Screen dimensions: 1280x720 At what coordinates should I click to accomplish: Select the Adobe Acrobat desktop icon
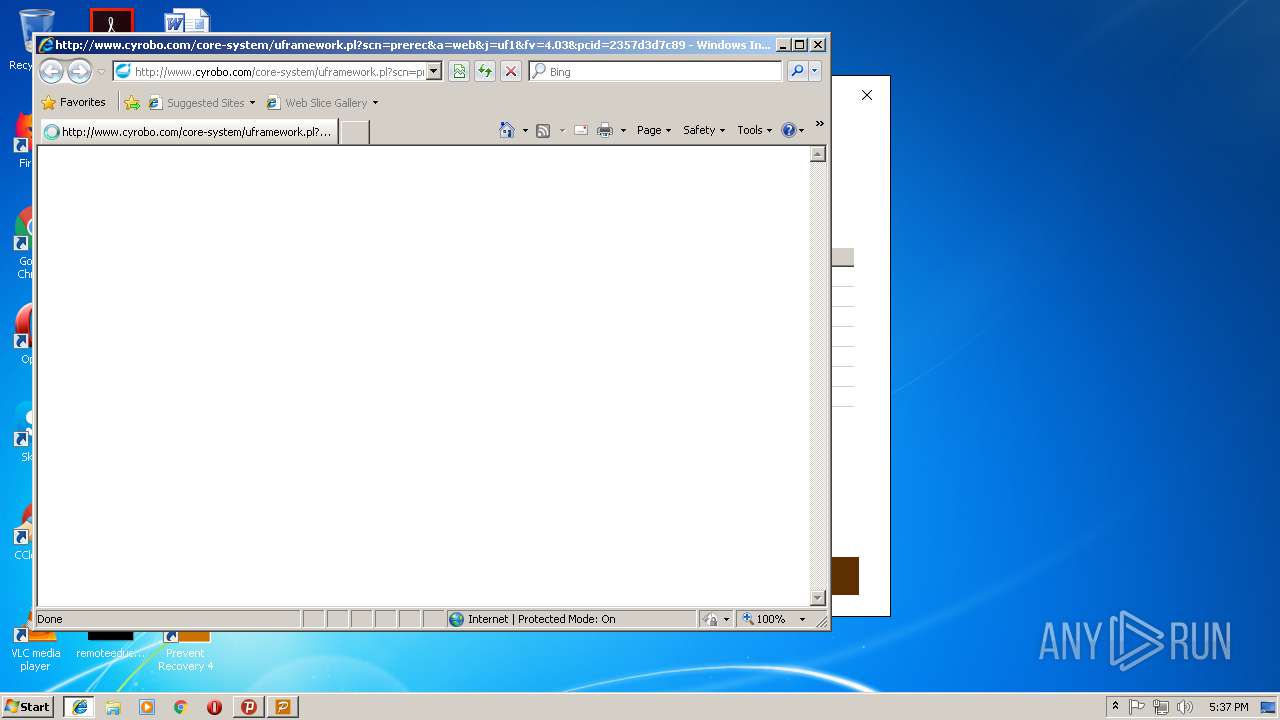(x=111, y=21)
